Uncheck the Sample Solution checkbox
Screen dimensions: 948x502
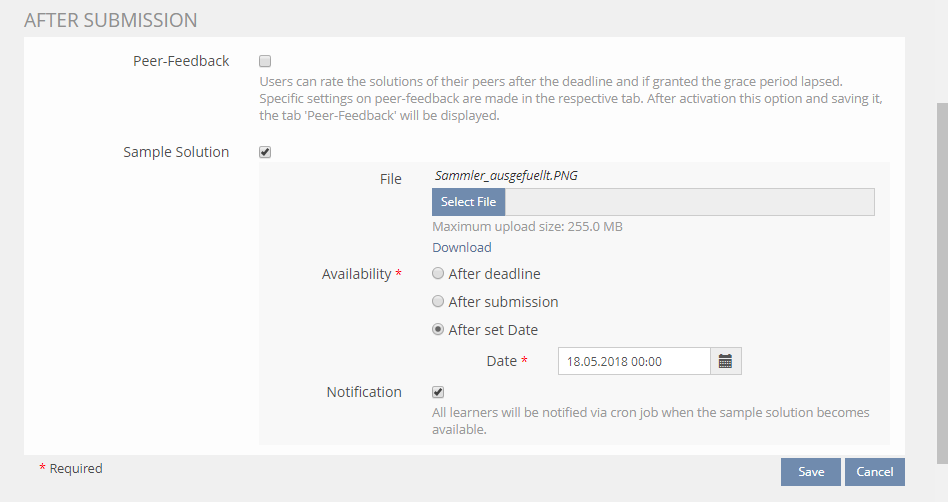pyautogui.click(x=265, y=153)
